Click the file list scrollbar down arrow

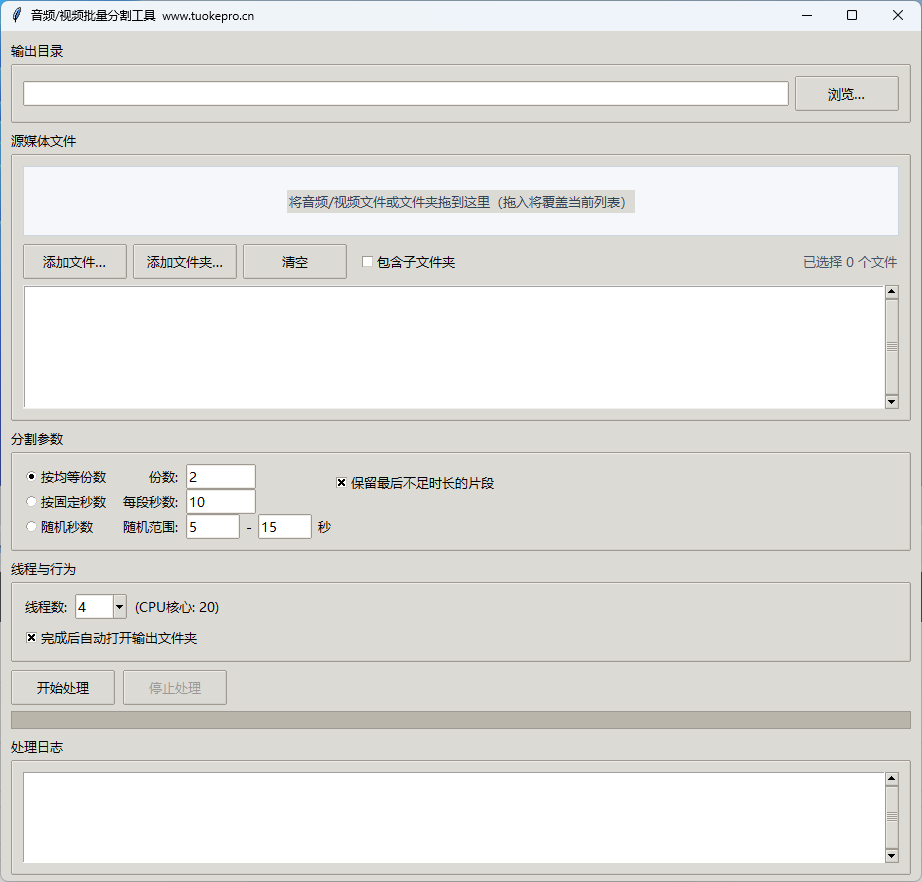(891, 403)
